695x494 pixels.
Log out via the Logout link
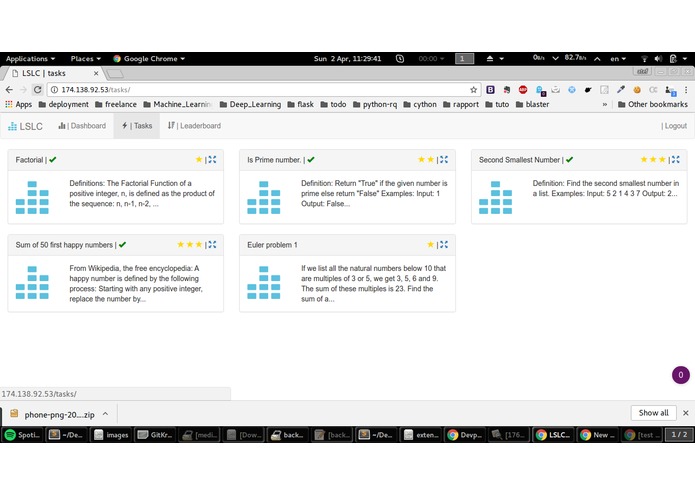[x=674, y=126]
